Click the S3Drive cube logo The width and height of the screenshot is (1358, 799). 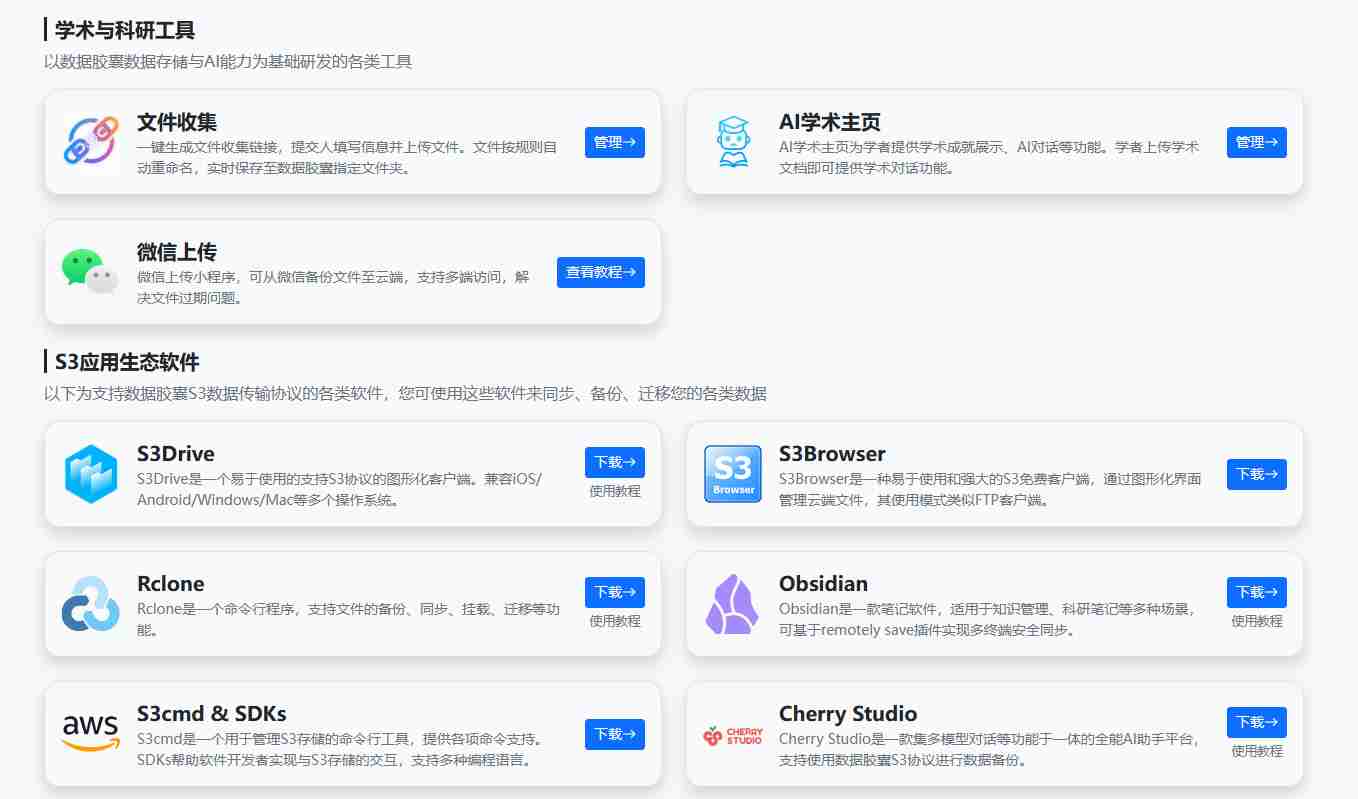pyautogui.click(x=90, y=474)
